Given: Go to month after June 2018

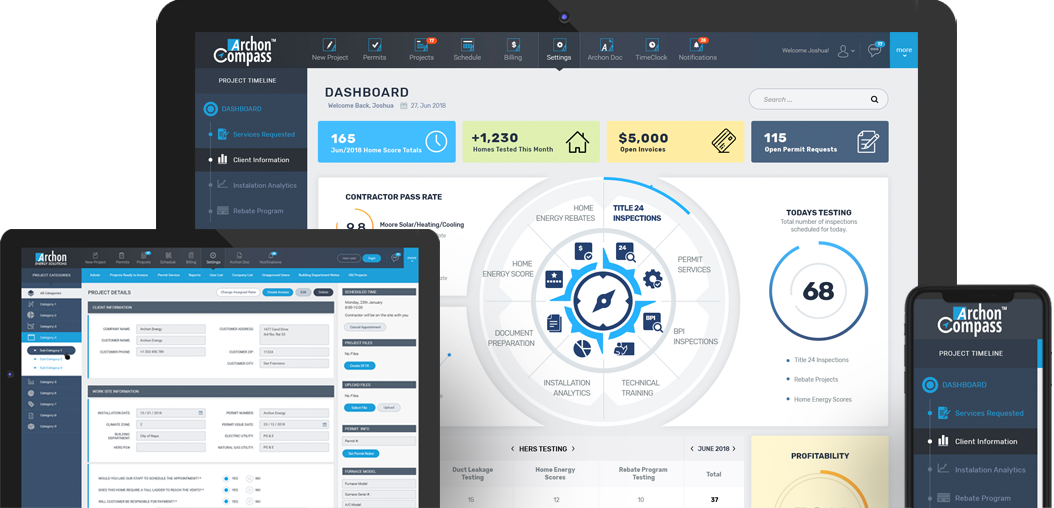Looking at the screenshot, I should (x=734, y=449).
